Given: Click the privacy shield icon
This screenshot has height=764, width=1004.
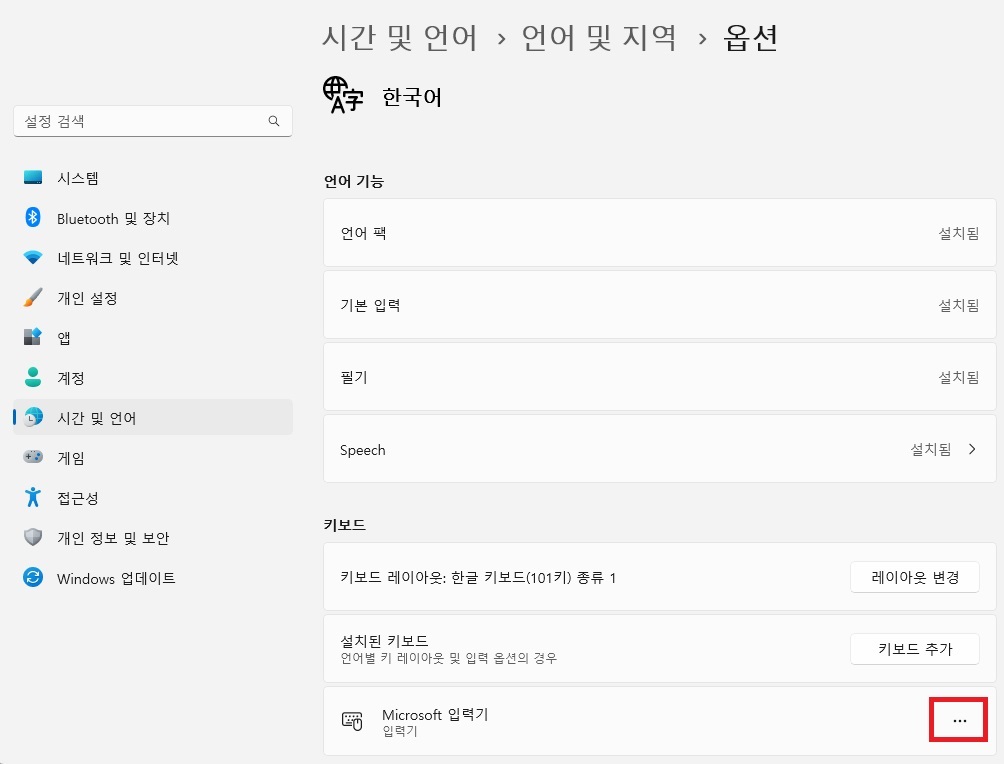Looking at the screenshot, I should point(33,537).
